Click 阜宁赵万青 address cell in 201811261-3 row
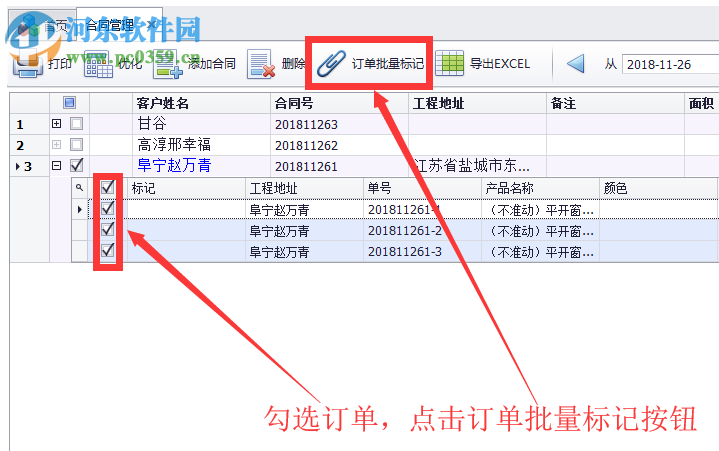The image size is (719, 451). (x=304, y=252)
